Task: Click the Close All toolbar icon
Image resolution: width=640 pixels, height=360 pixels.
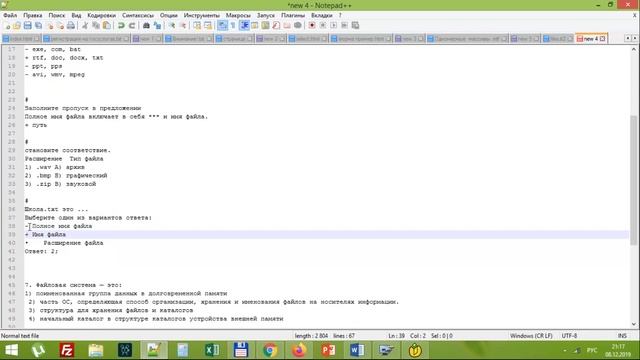Action: [60, 26]
